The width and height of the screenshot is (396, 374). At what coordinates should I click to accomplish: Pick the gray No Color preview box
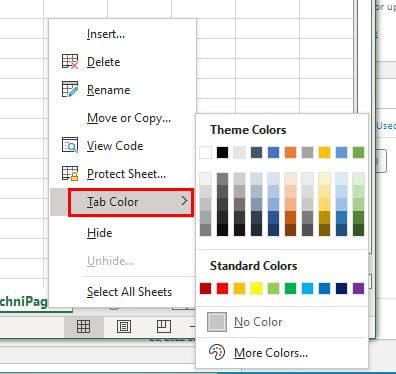pos(217,322)
